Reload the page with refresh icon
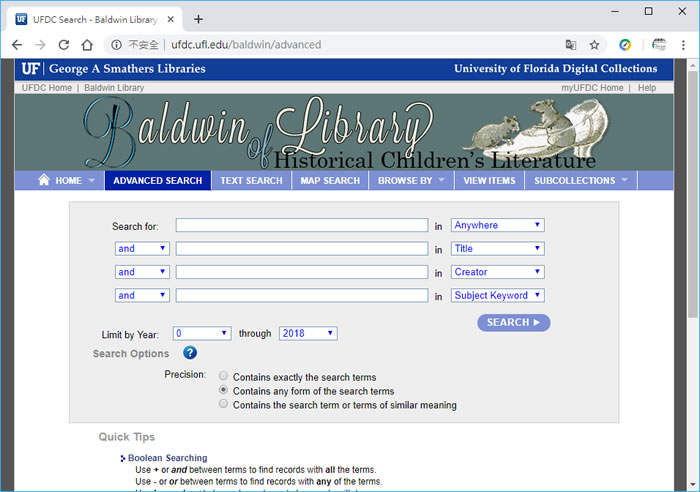 click(64, 45)
